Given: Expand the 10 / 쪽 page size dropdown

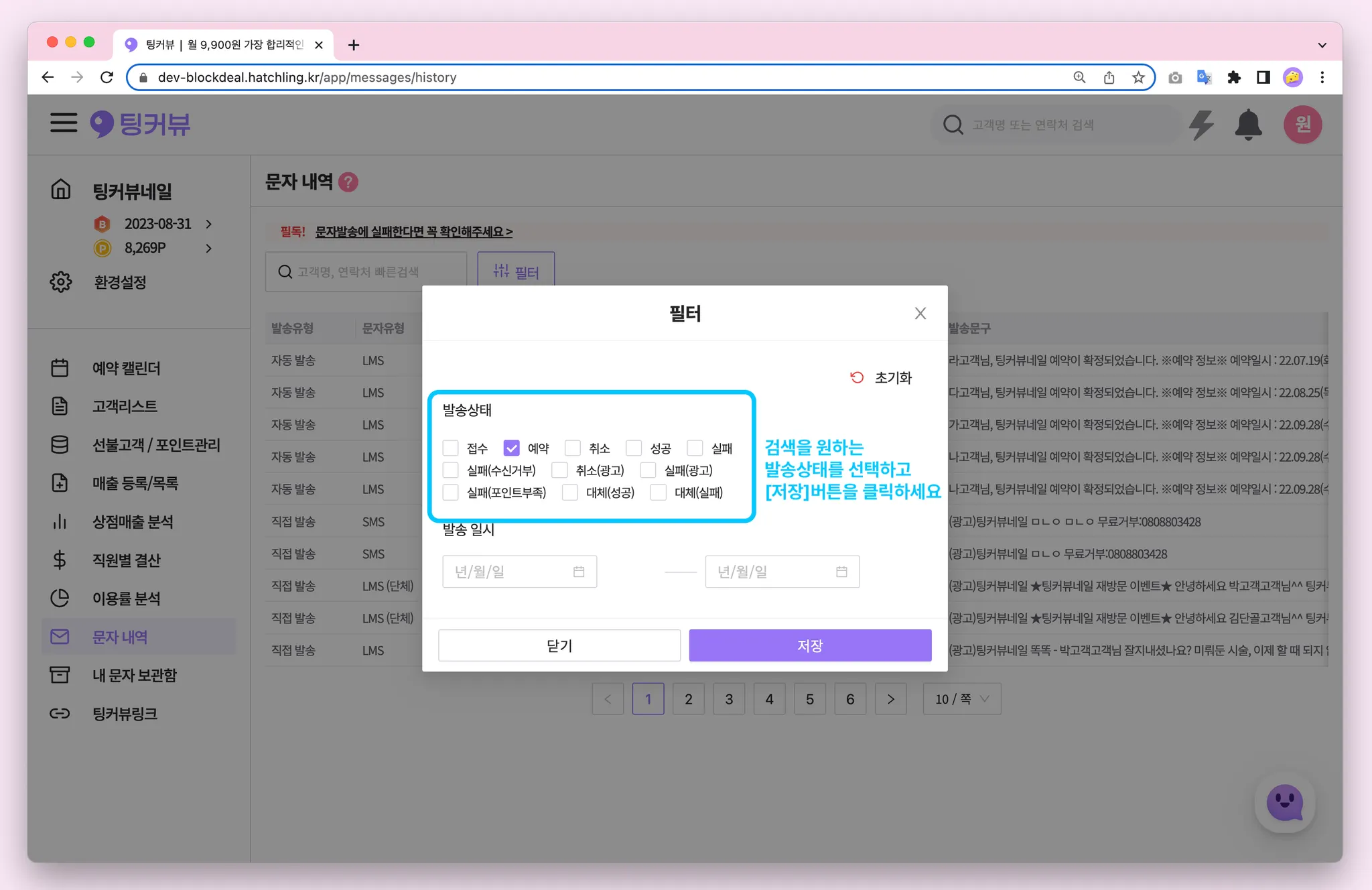Looking at the screenshot, I should (x=961, y=699).
